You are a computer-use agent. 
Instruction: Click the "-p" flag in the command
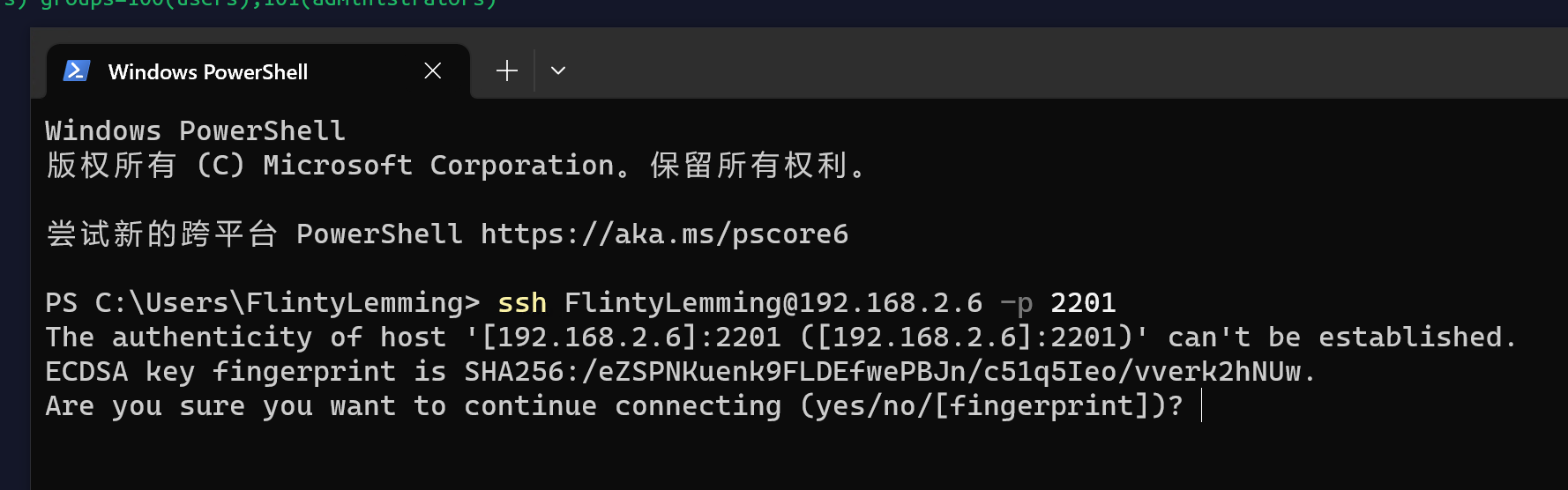[x=1016, y=303]
